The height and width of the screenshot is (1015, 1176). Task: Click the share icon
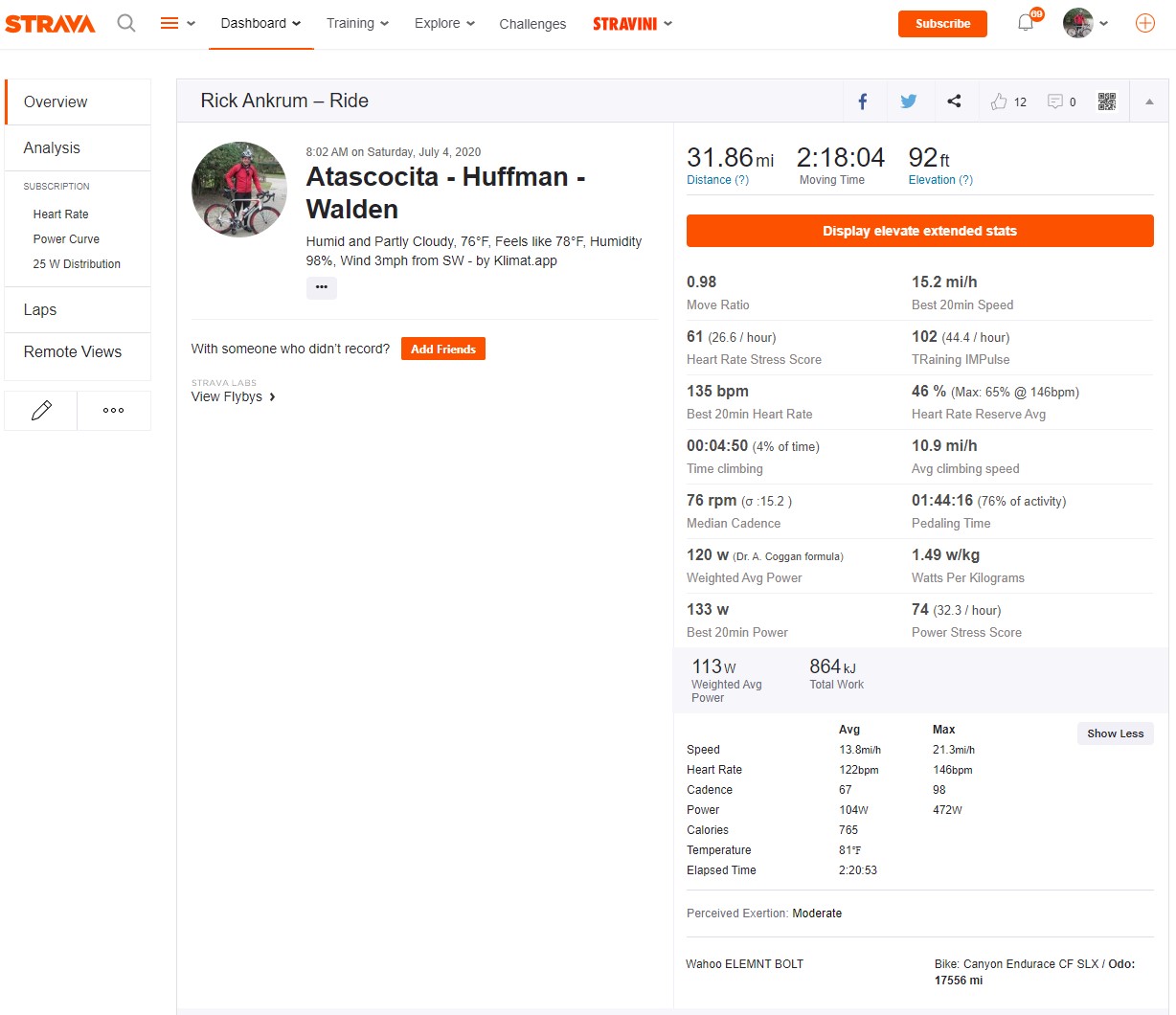[954, 101]
